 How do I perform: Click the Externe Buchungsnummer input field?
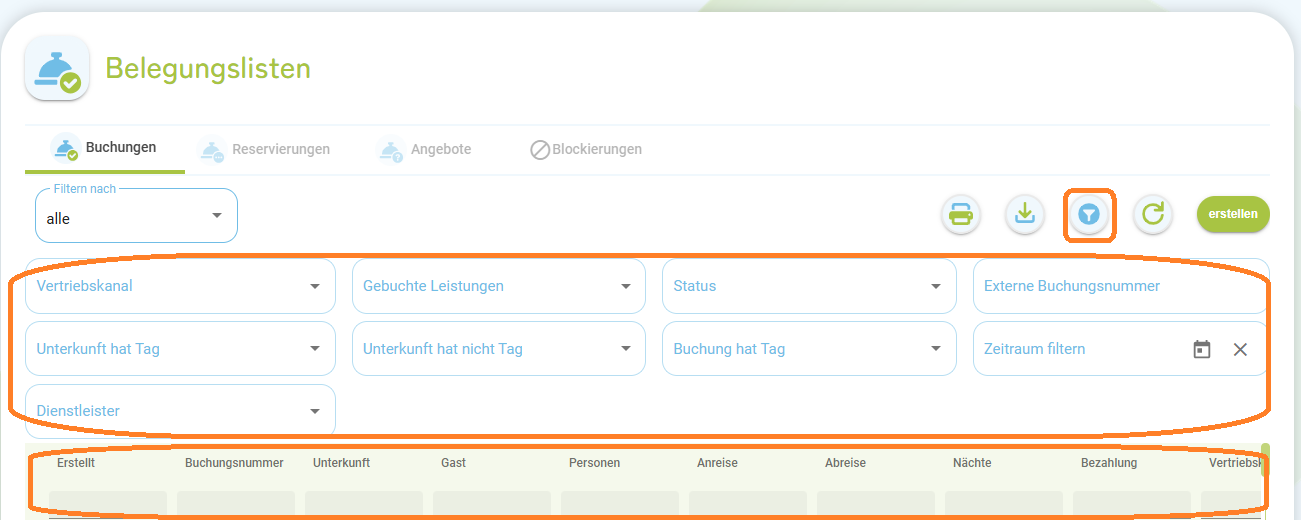1120,286
